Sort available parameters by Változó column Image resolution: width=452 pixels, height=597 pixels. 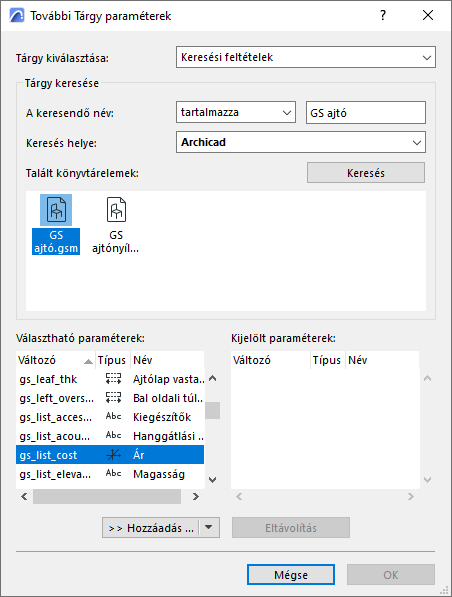tap(56, 360)
